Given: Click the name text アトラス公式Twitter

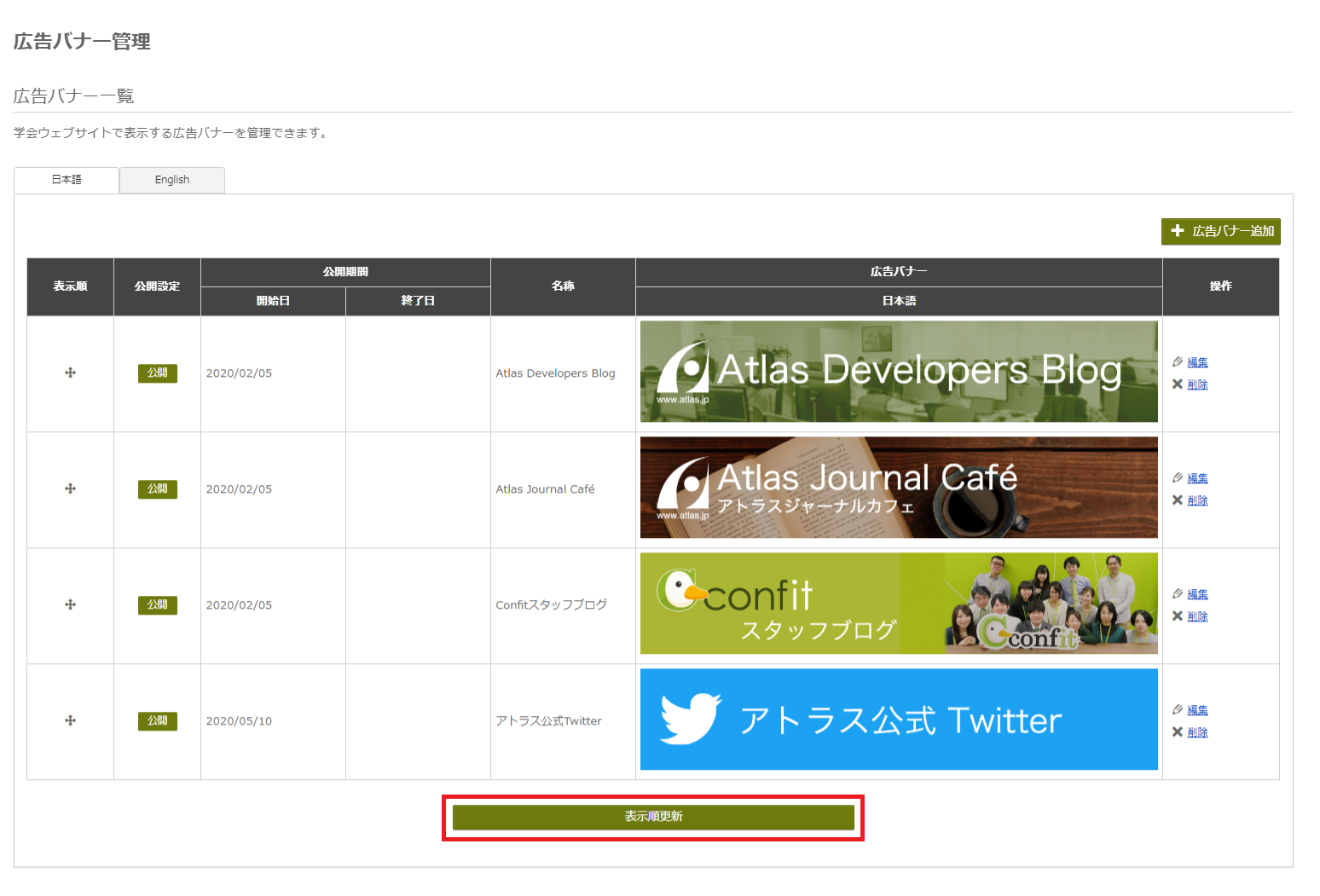Looking at the screenshot, I should point(548,721).
